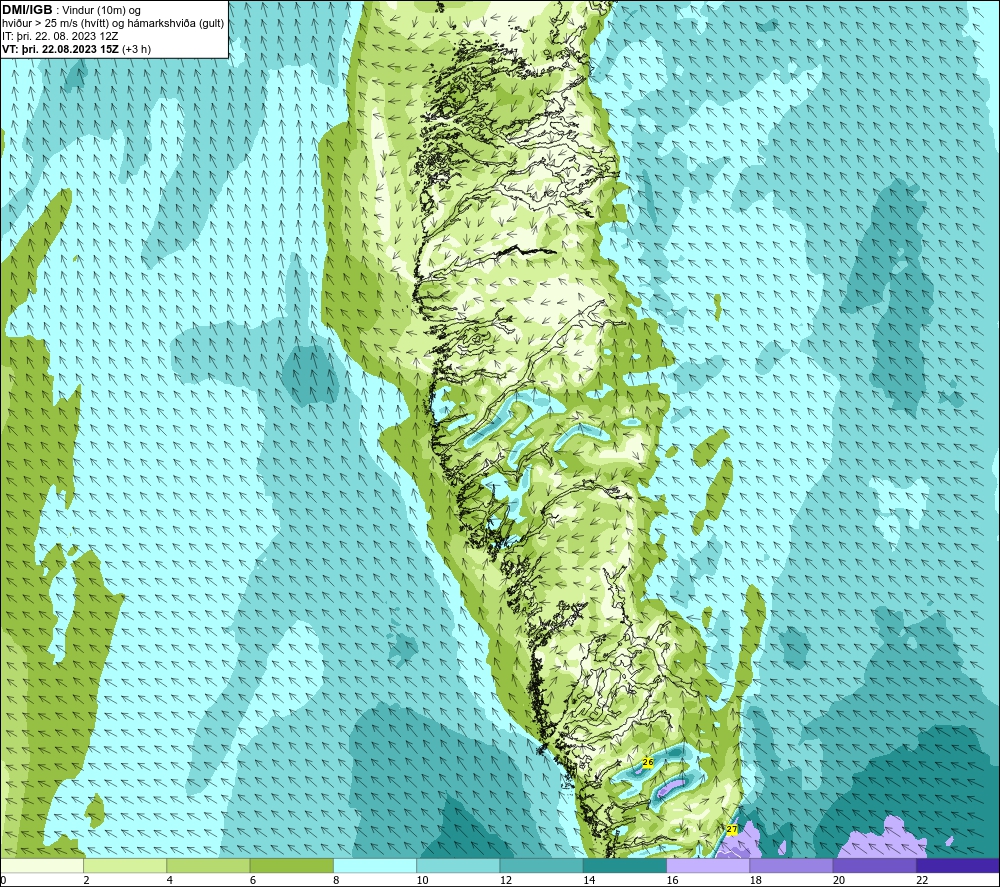Click the legend tick label '14'
The image size is (1000, 887).
589,881
